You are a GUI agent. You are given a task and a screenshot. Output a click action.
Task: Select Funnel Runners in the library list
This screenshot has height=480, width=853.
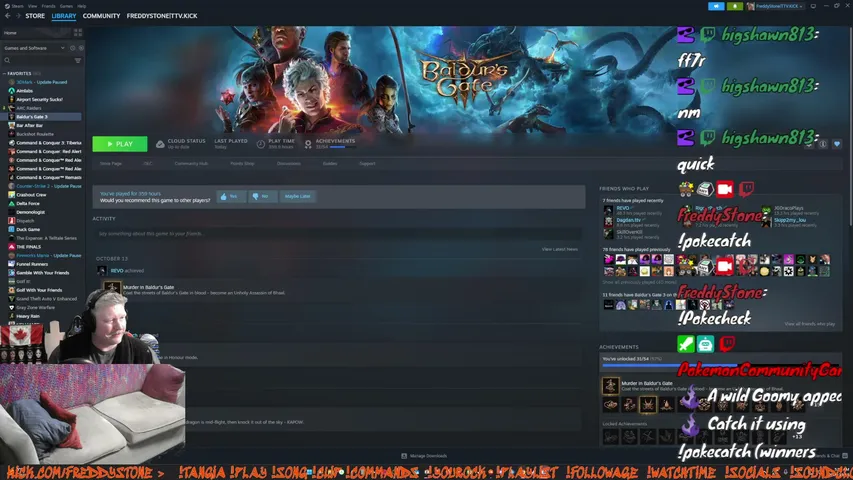(32, 264)
